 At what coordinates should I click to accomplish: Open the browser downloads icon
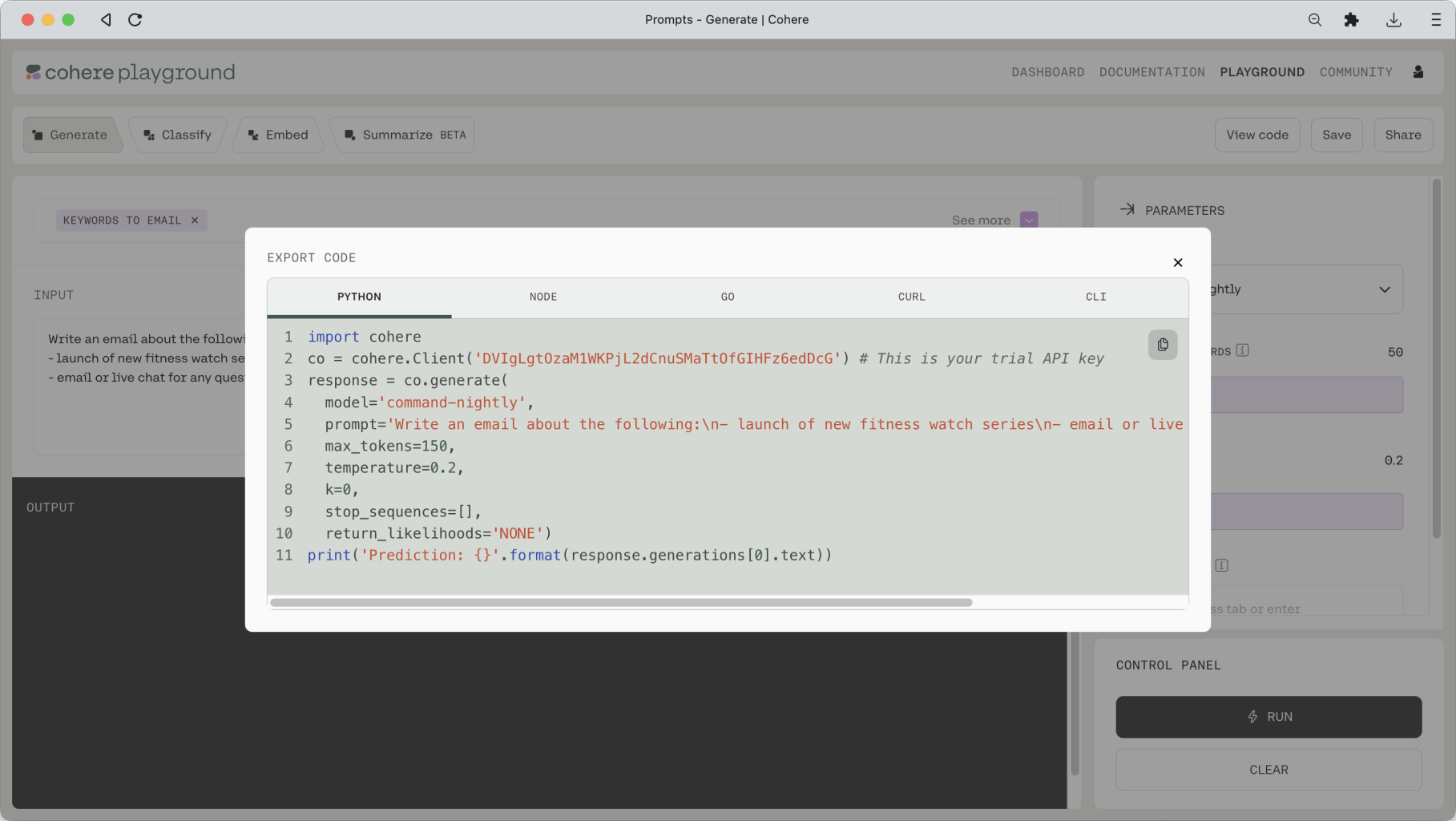click(1393, 20)
